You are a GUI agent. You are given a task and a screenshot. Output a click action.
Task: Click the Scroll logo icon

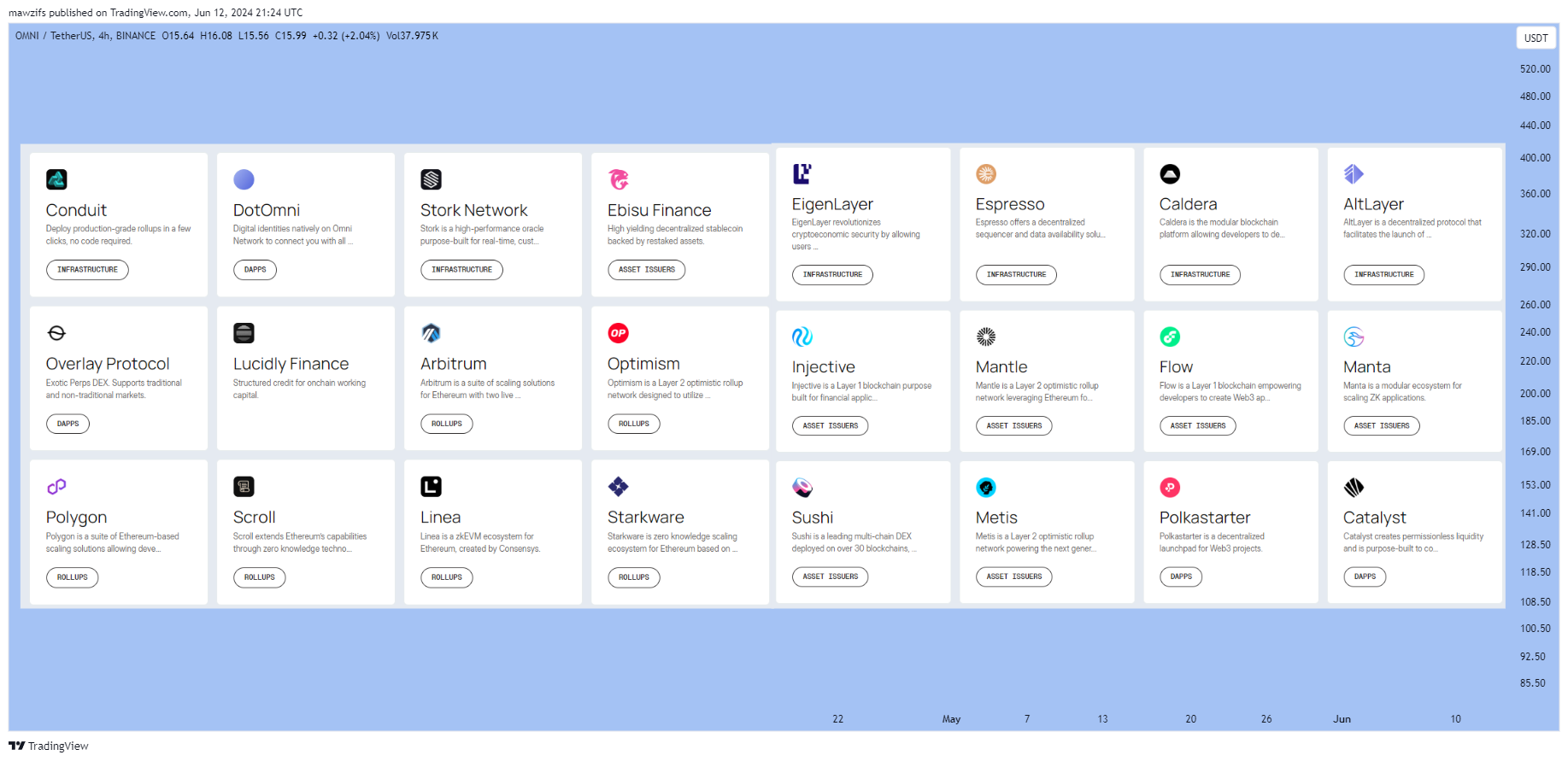[x=244, y=487]
